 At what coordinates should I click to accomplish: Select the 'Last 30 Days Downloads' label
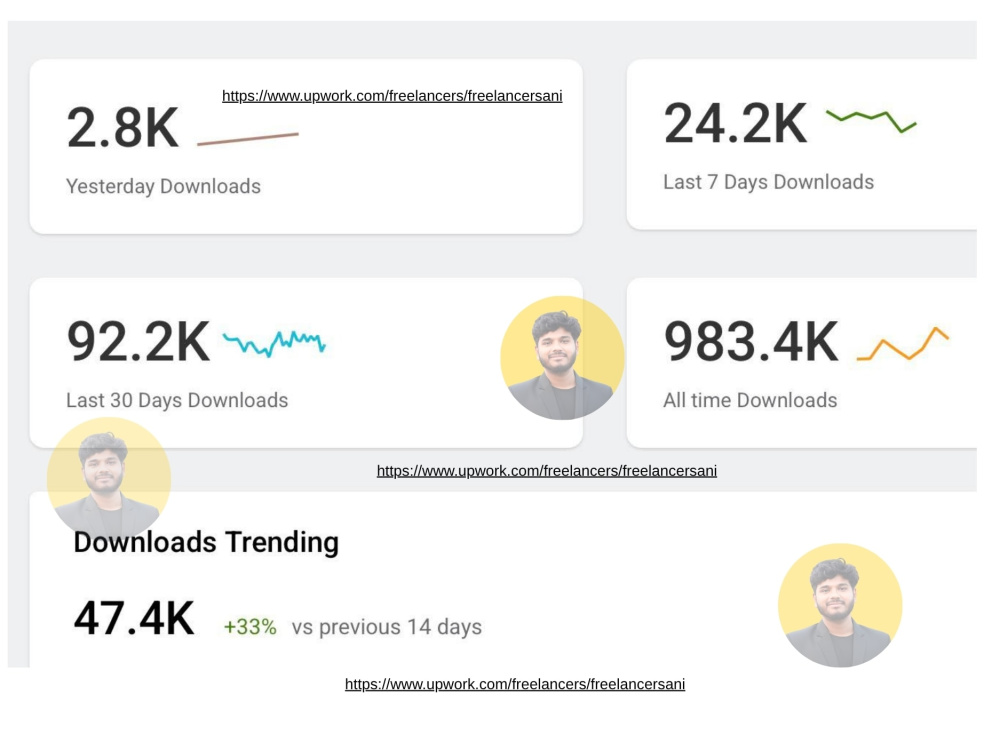177,400
